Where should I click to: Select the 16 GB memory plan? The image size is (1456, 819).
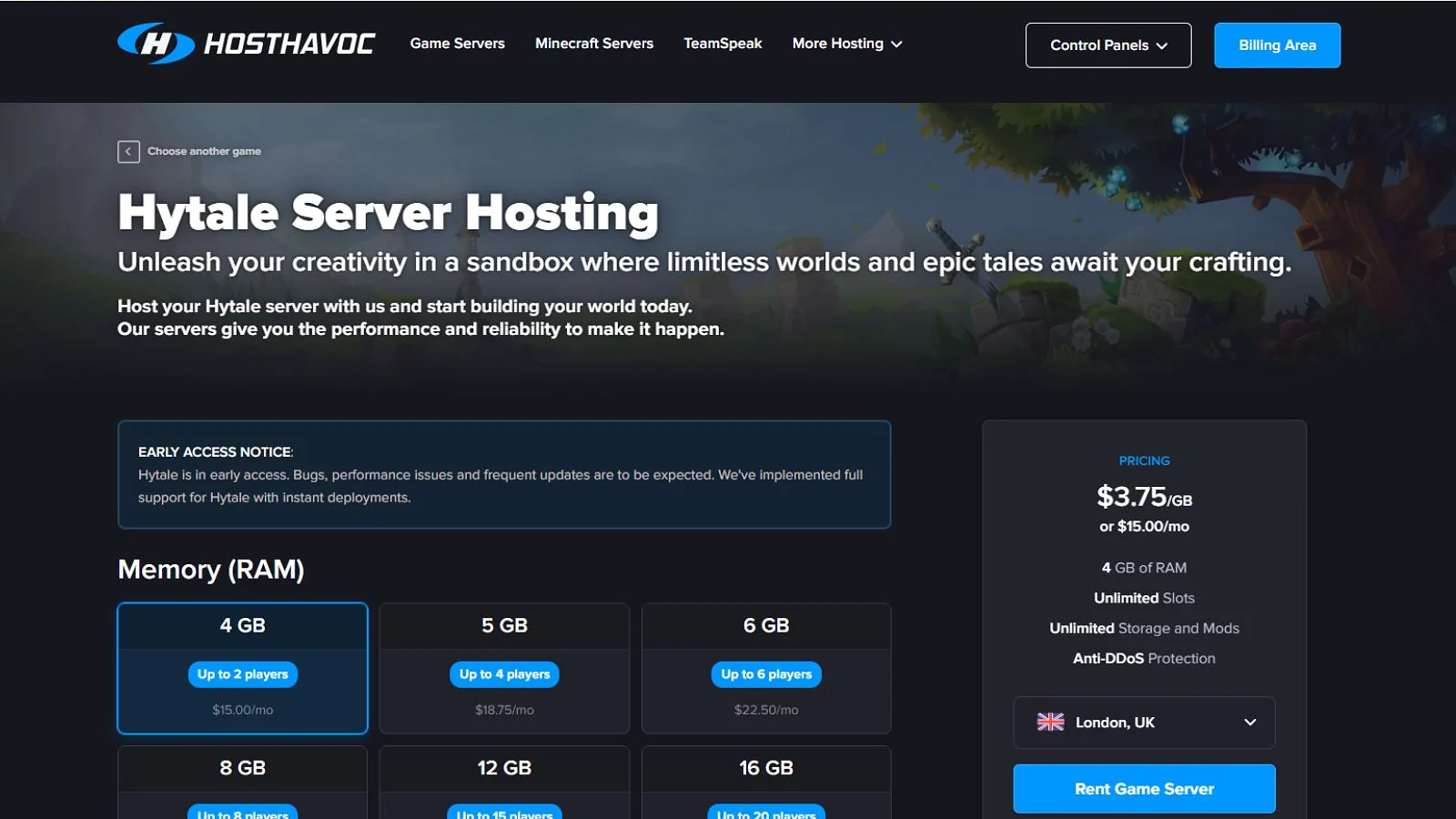(x=766, y=783)
